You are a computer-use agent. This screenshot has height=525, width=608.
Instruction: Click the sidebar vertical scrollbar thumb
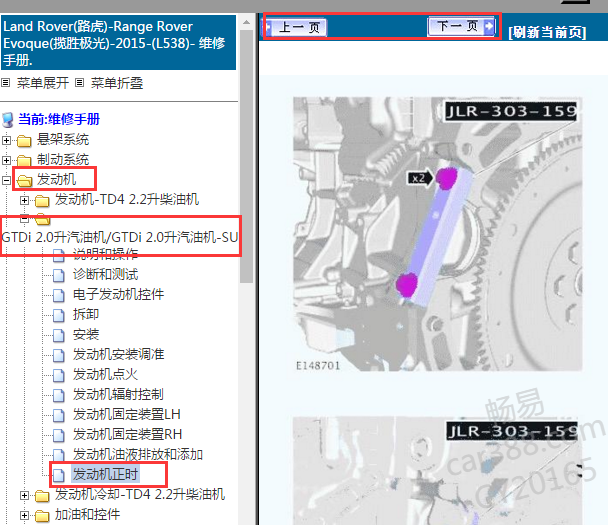[x=246, y=156]
